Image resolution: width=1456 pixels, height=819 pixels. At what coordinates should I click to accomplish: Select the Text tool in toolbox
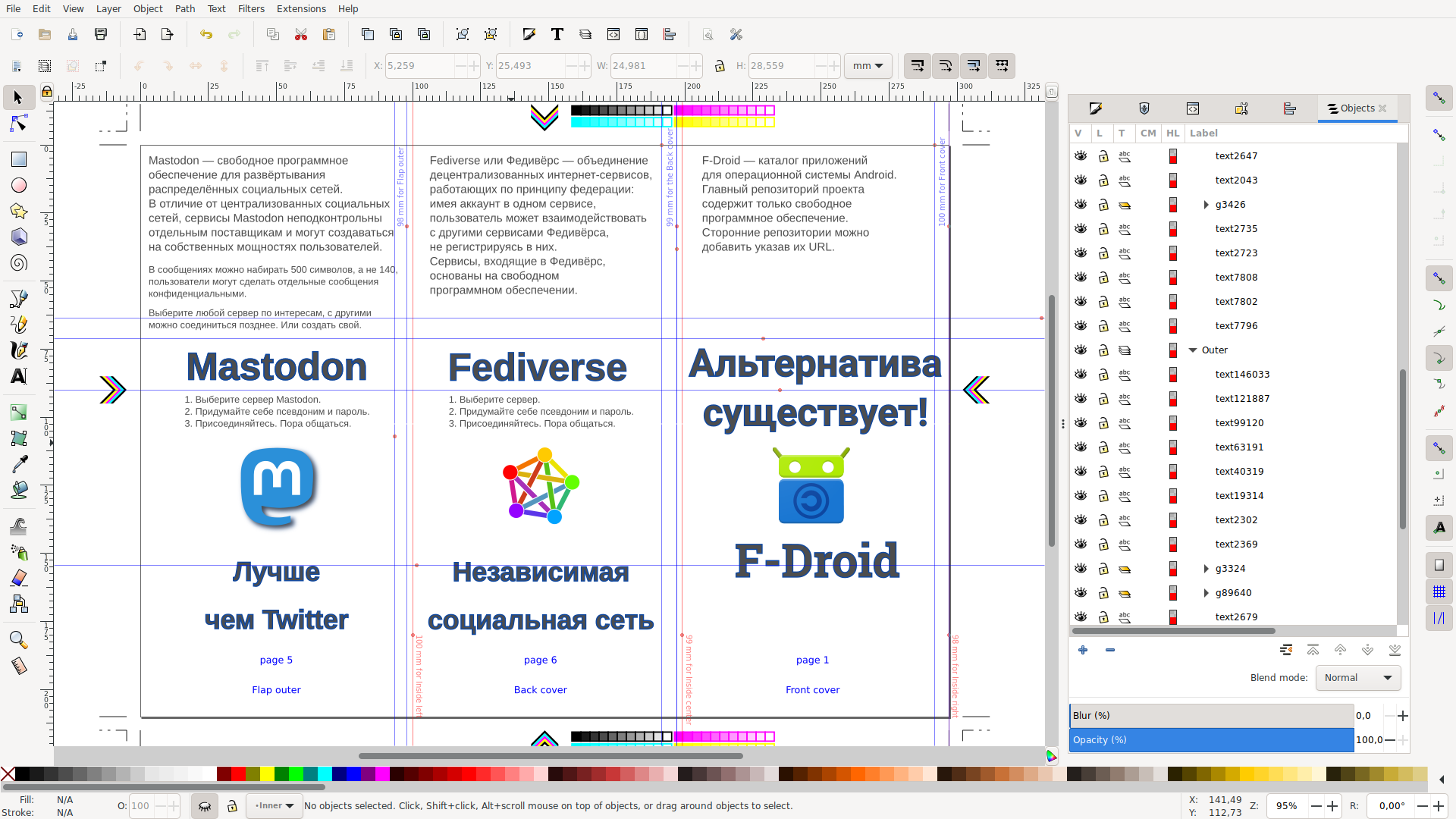point(18,376)
